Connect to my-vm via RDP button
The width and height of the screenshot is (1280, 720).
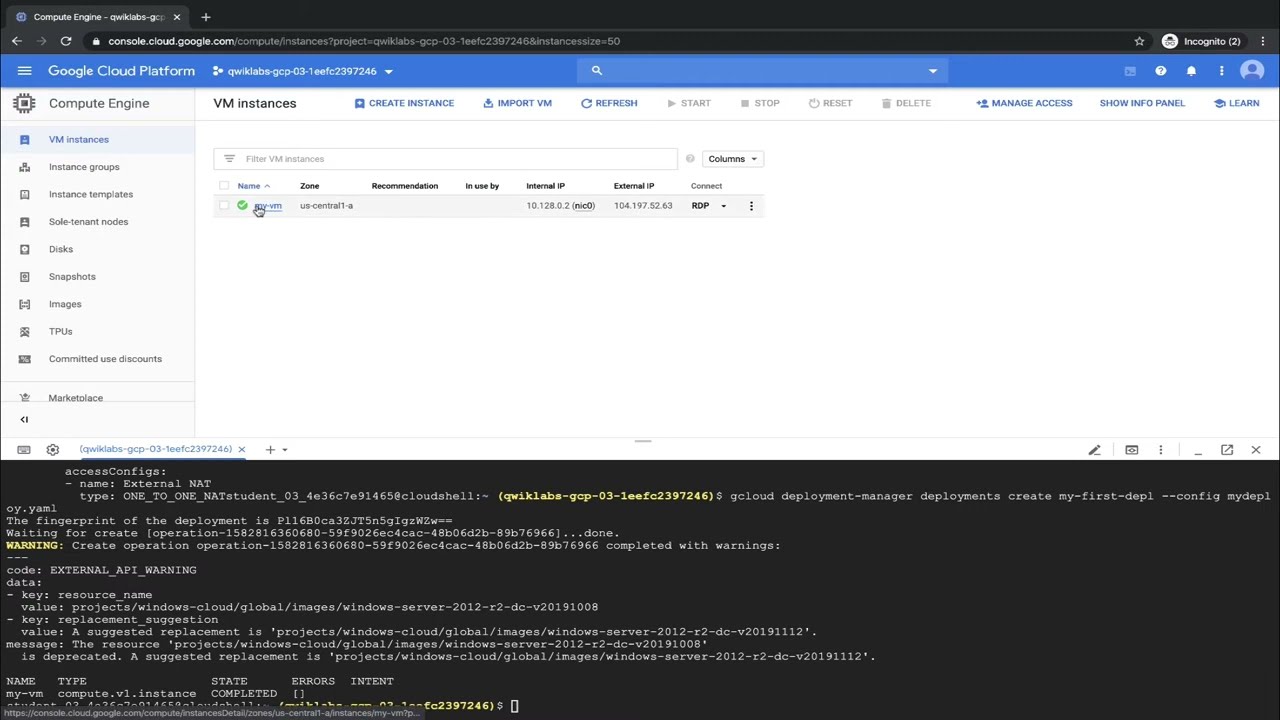click(700, 206)
